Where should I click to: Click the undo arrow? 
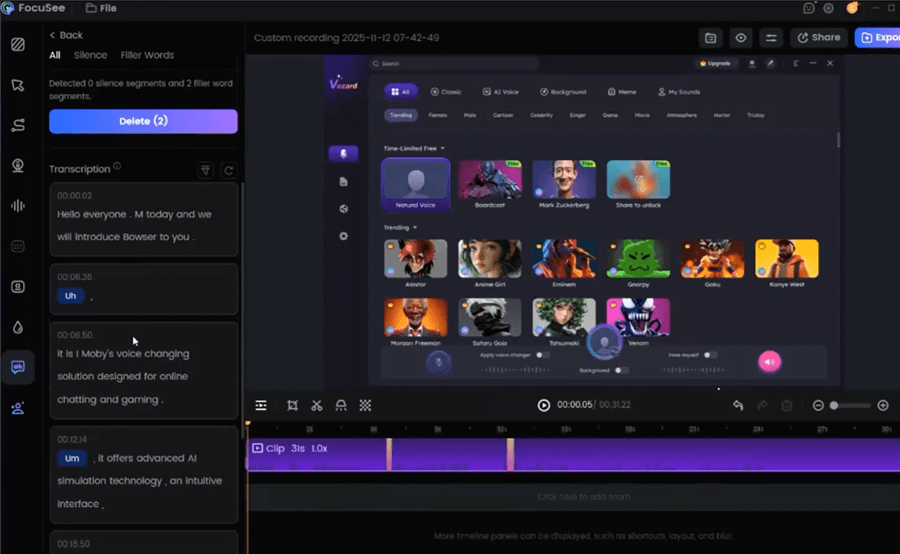click(738, 405)
